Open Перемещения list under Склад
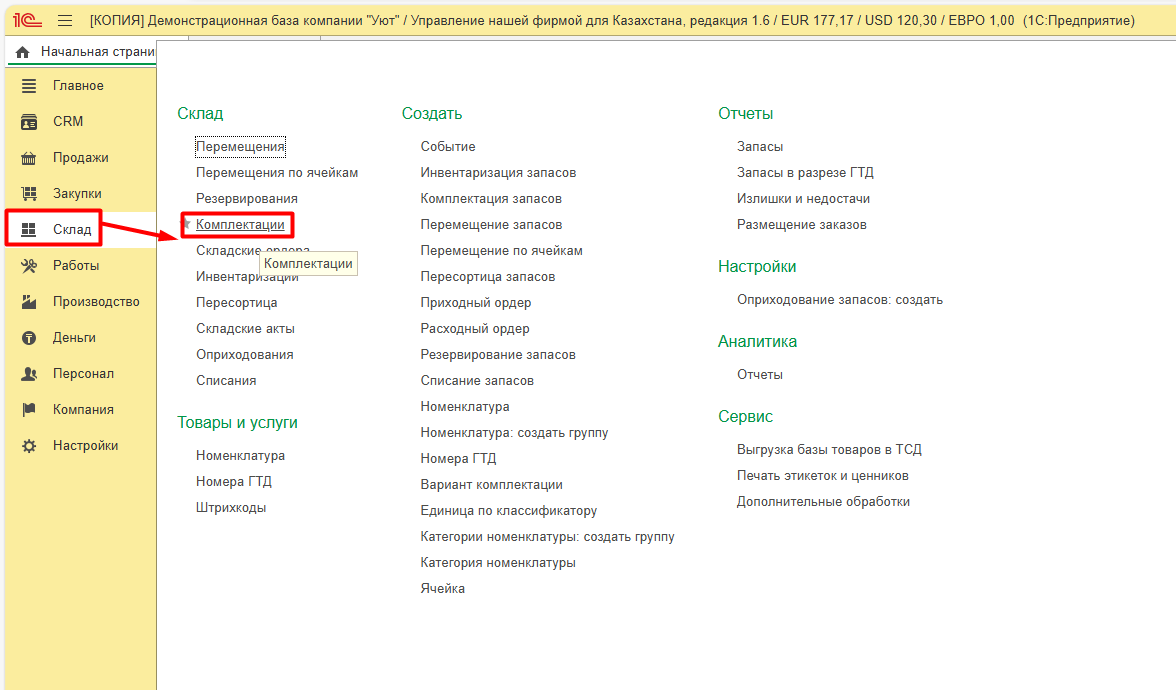The image size is (1176, 690). (240, 147)
